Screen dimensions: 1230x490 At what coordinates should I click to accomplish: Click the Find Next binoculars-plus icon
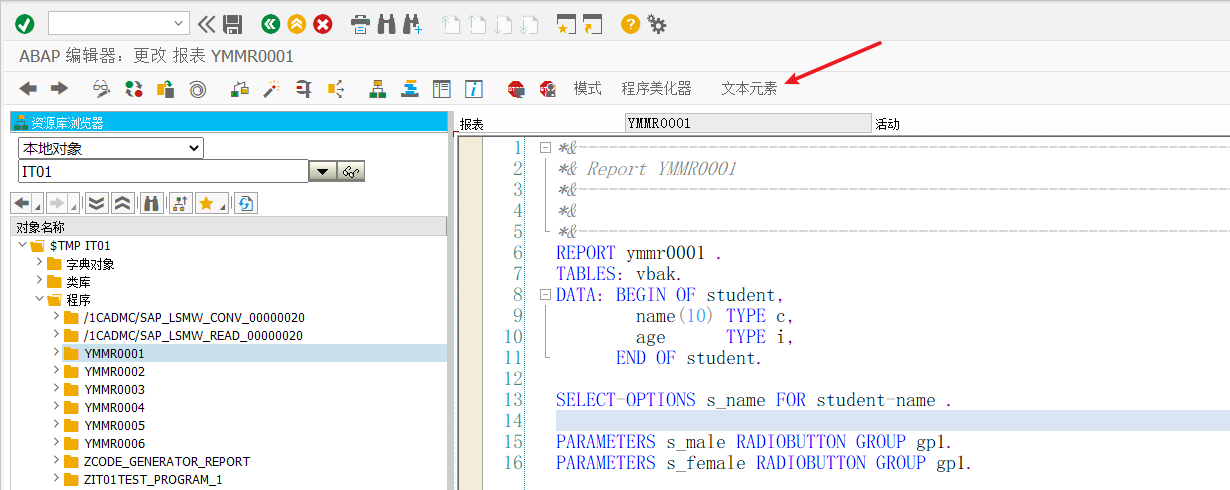coord(412,23)
